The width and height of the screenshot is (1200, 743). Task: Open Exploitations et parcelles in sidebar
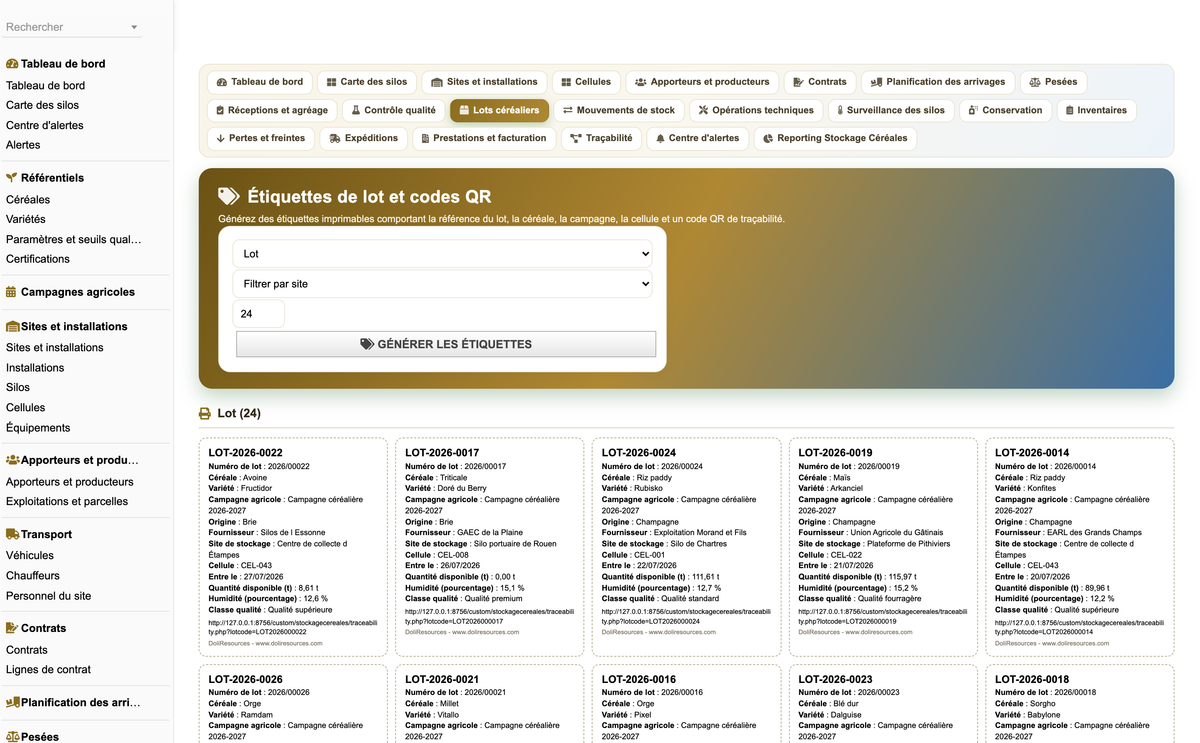click(x=67, y=502)
